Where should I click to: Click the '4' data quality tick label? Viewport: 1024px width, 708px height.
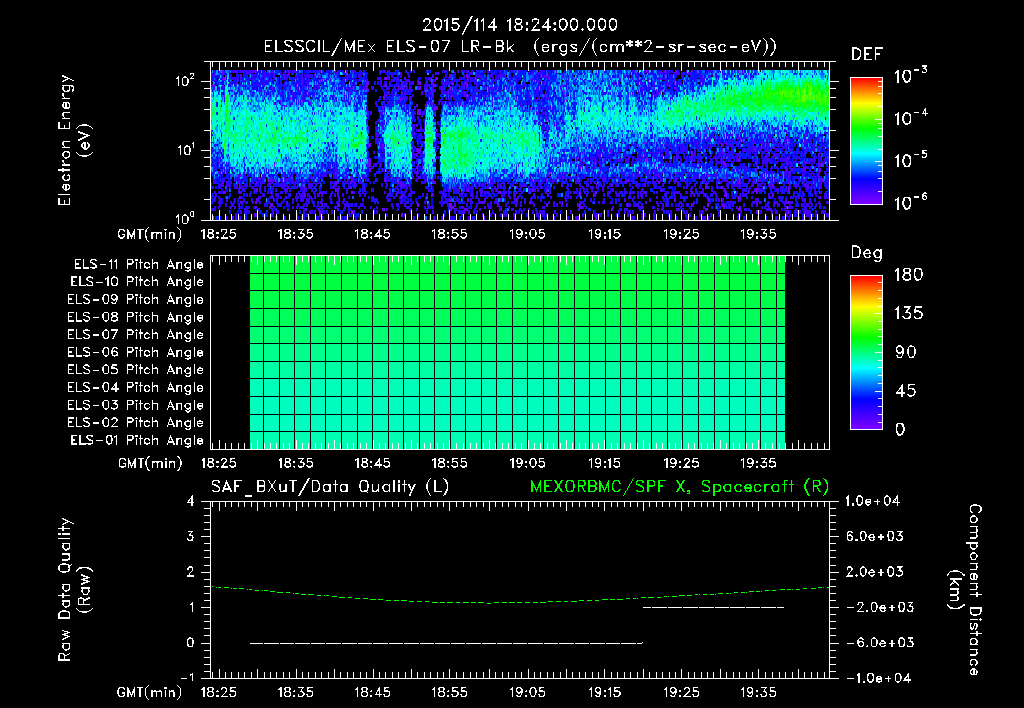190,501
